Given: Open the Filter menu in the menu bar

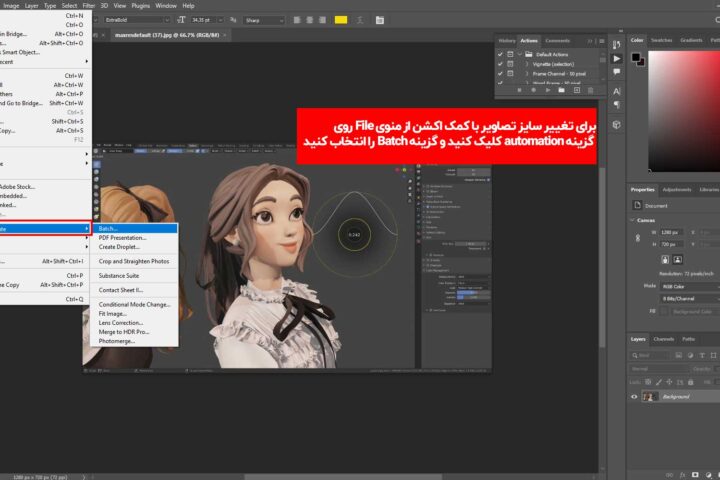Looking at the screenshot, I should [x=89, y=6].
